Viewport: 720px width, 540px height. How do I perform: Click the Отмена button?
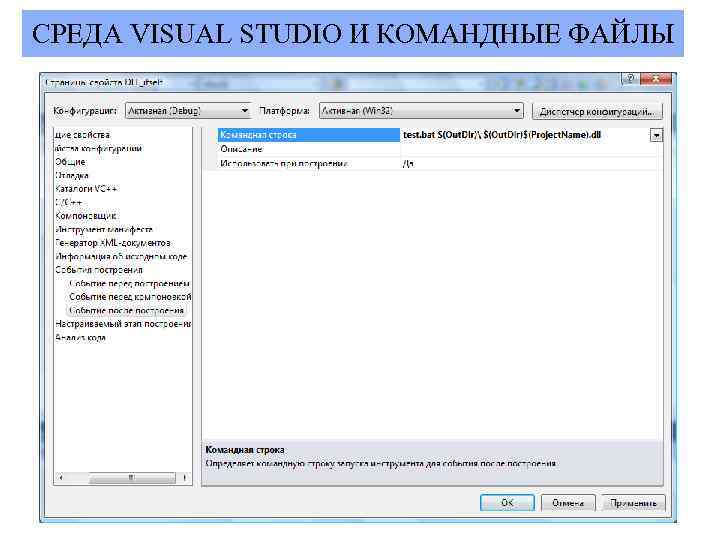568,503
